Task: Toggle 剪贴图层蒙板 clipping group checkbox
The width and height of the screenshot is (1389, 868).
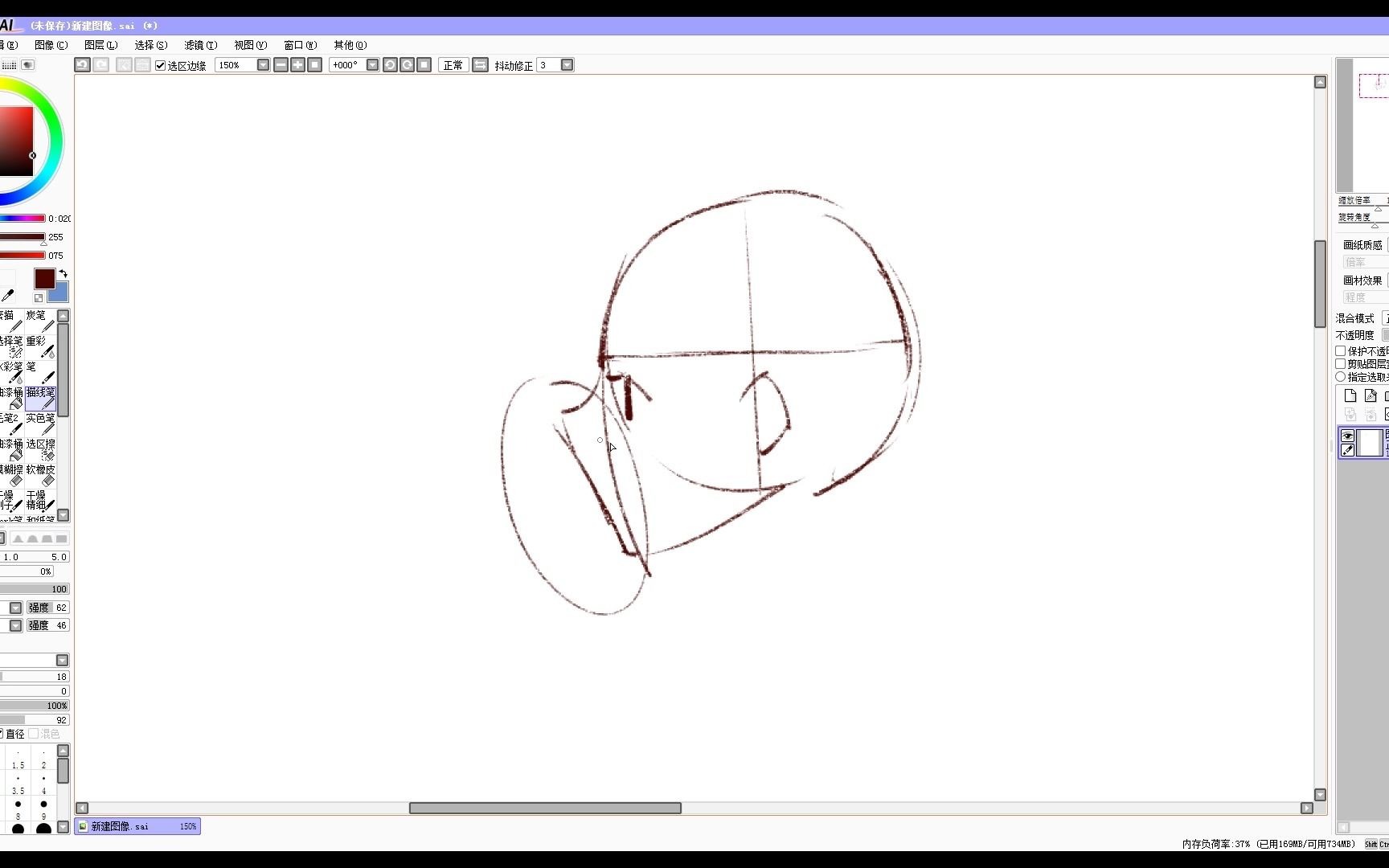Action: [x=1341, y=364]
